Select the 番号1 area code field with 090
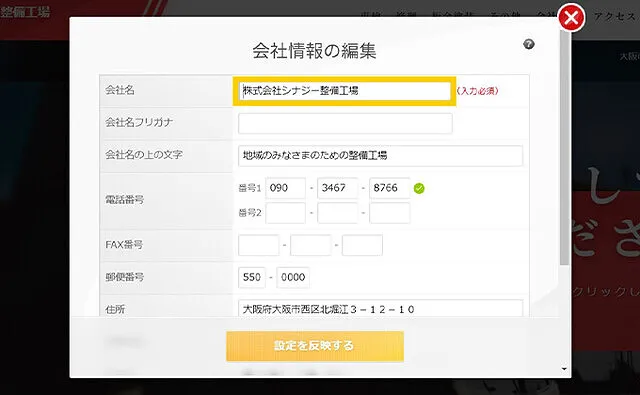The image size is (640, 395). [x=285, y=188]
